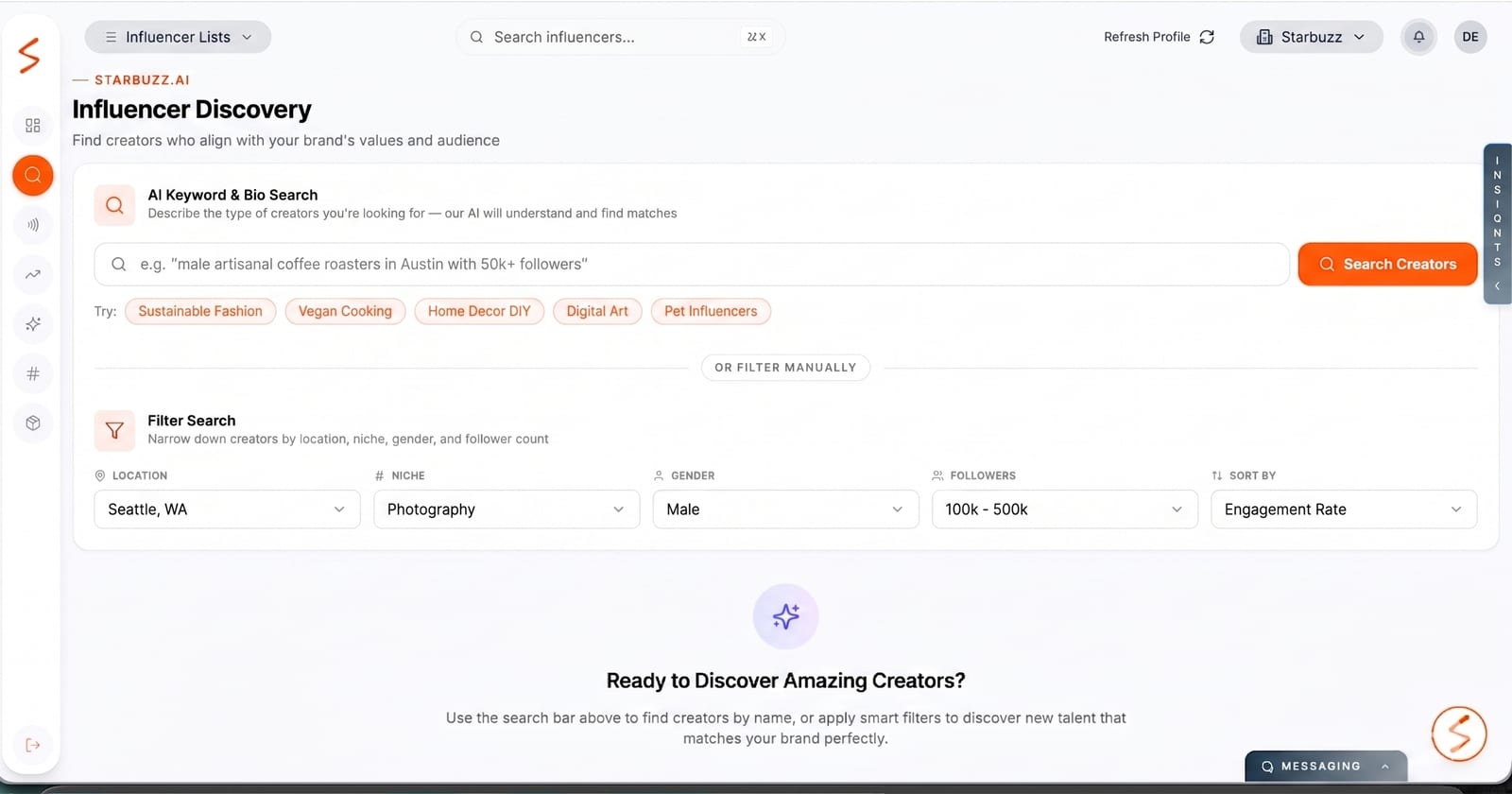Select the Sustainable Fashion suggestion chip

point(199,311)
